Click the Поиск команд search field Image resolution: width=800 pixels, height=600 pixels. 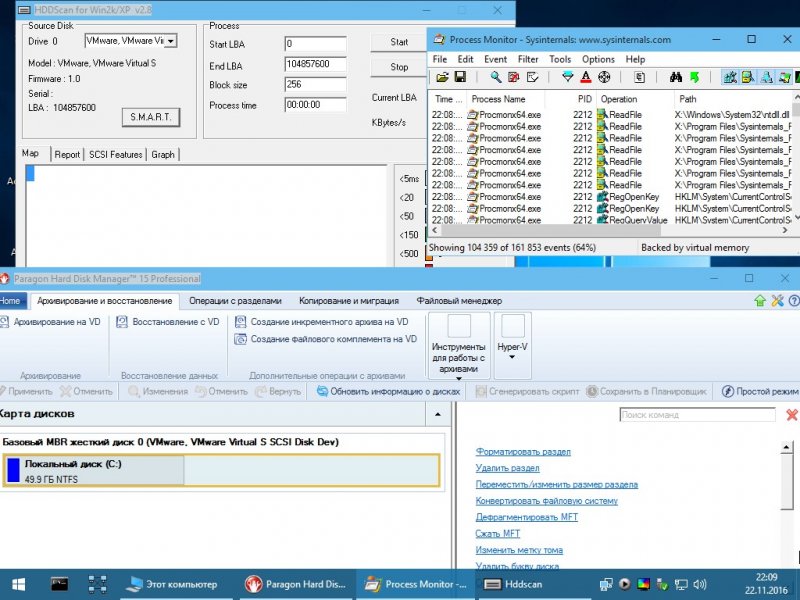pos(697,415)
